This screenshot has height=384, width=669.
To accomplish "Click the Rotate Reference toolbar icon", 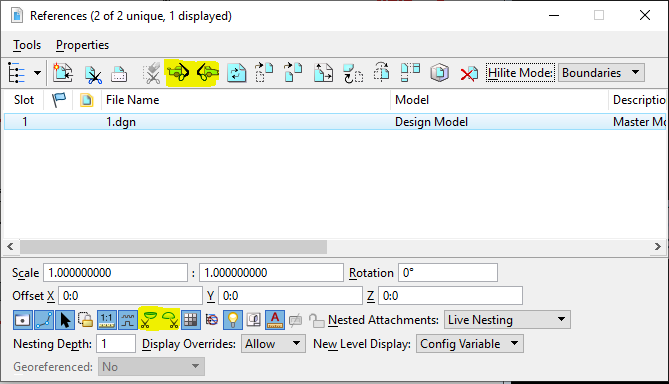I will point(352,73).
